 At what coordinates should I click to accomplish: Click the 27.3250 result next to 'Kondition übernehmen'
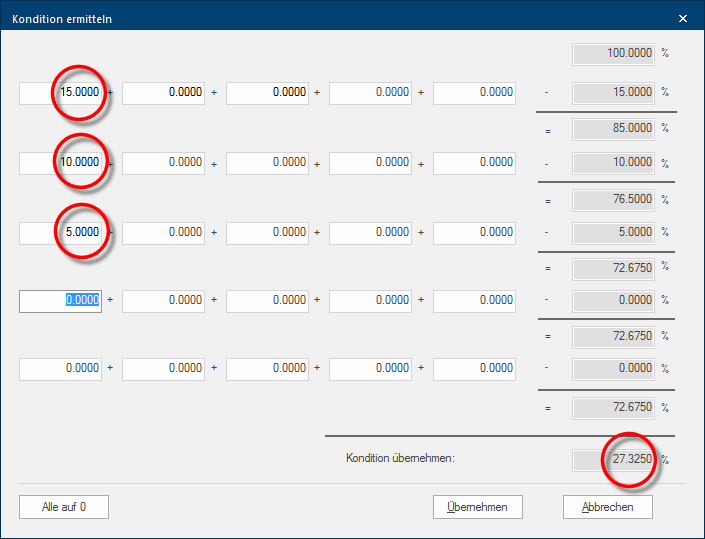coord(613,459)
